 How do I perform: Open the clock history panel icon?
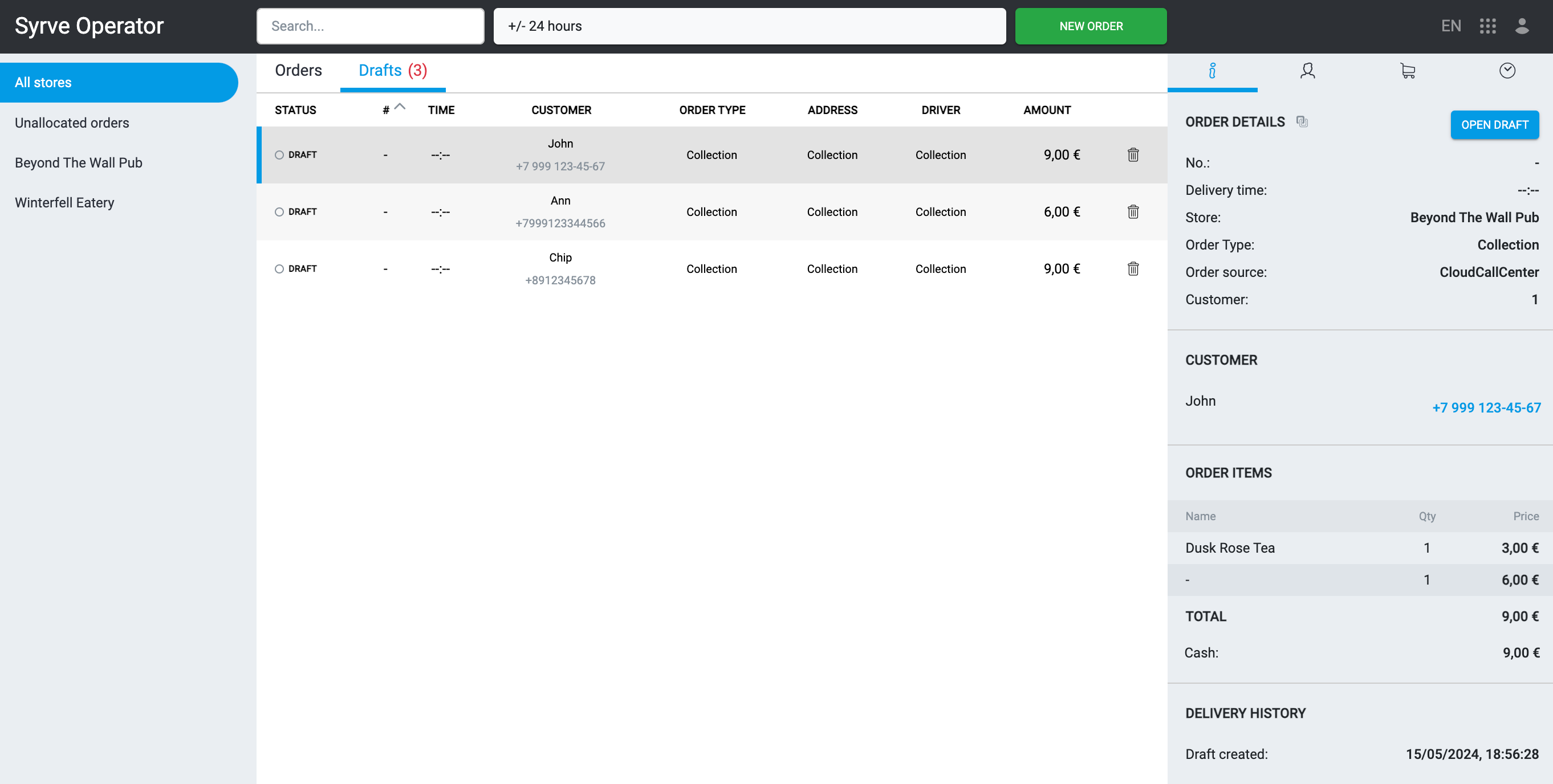1507,71
